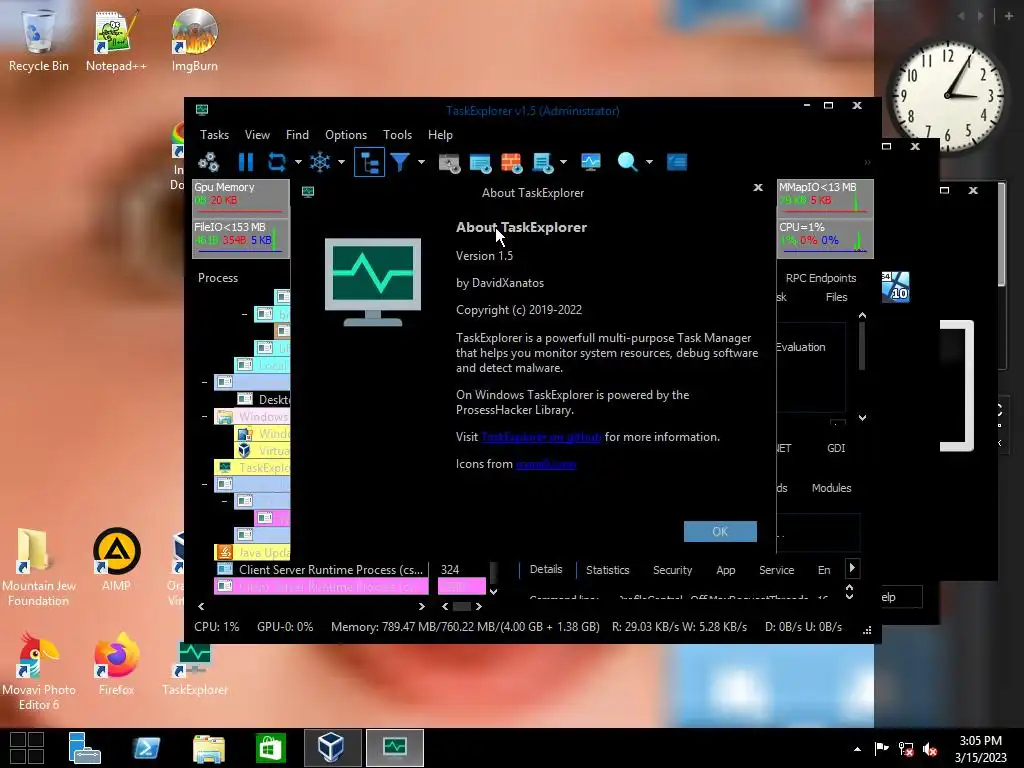The image size is (1024, 768).
Task: Click the blue refresh arrows toolbar icon
Action: 277,162
